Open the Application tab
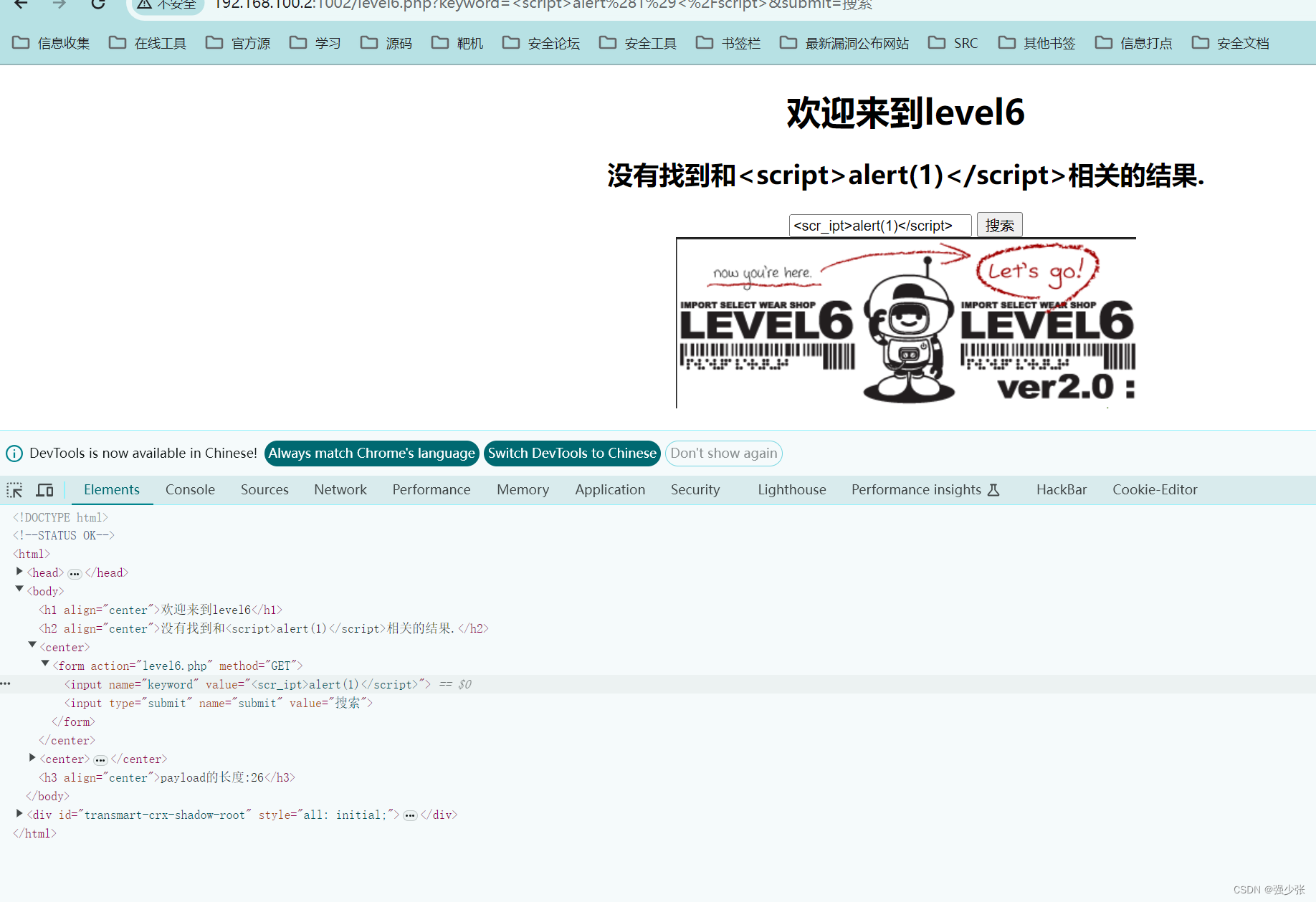 click(610, 490)
